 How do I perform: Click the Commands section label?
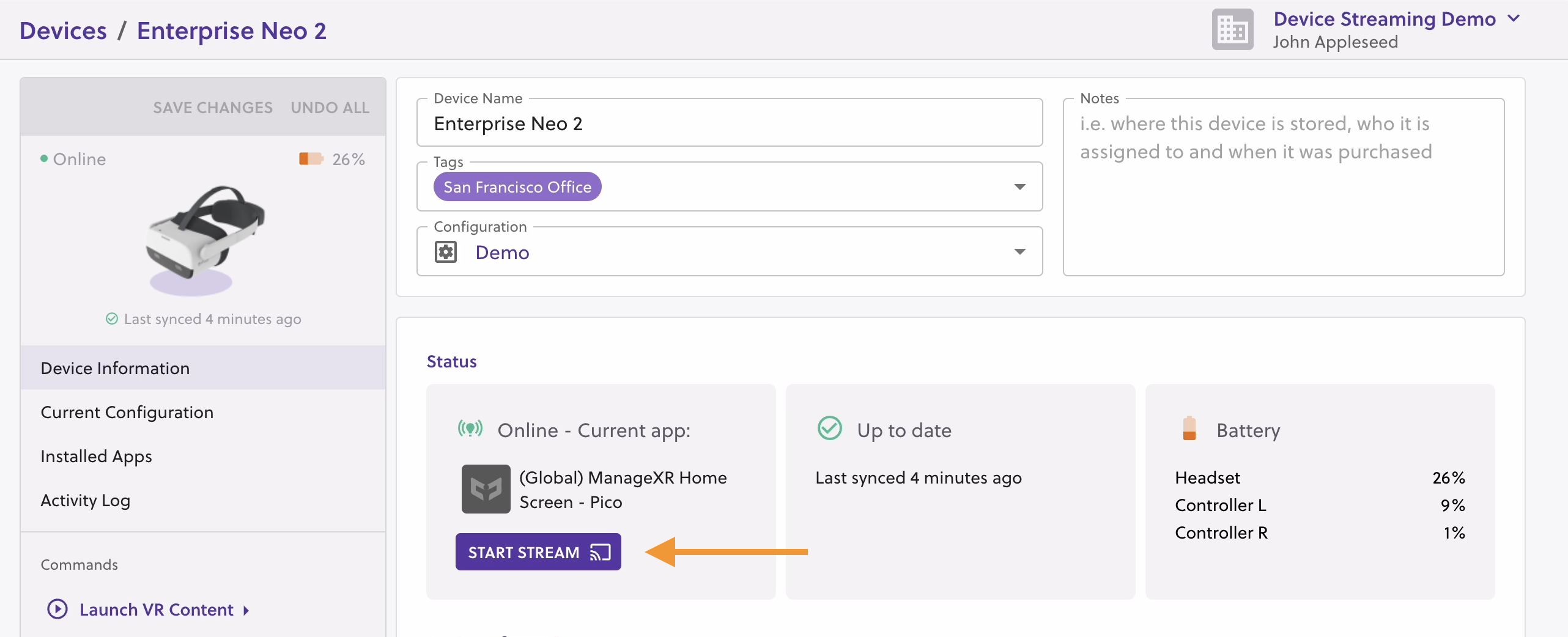79,565
